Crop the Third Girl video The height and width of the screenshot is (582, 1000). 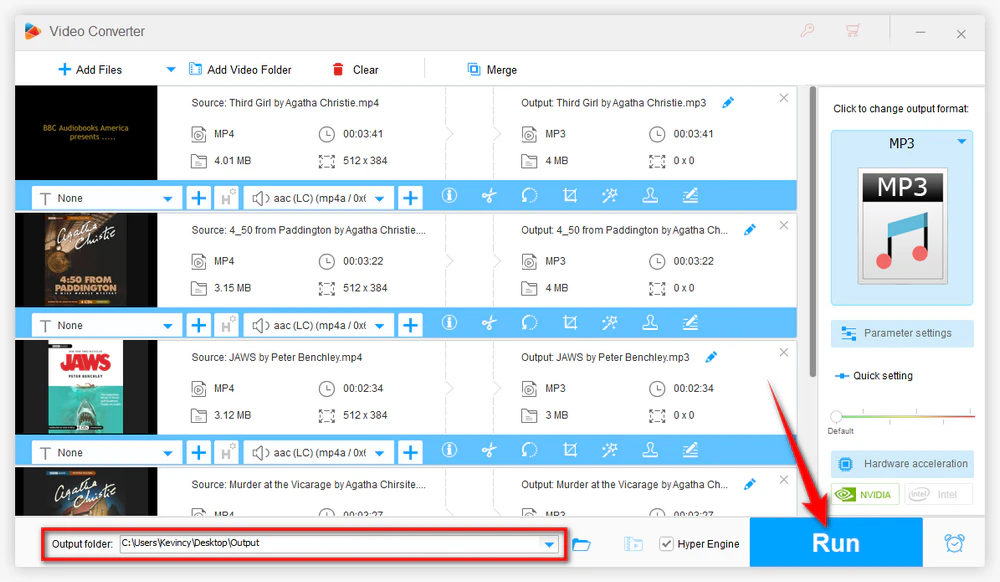tap(572, 197)
